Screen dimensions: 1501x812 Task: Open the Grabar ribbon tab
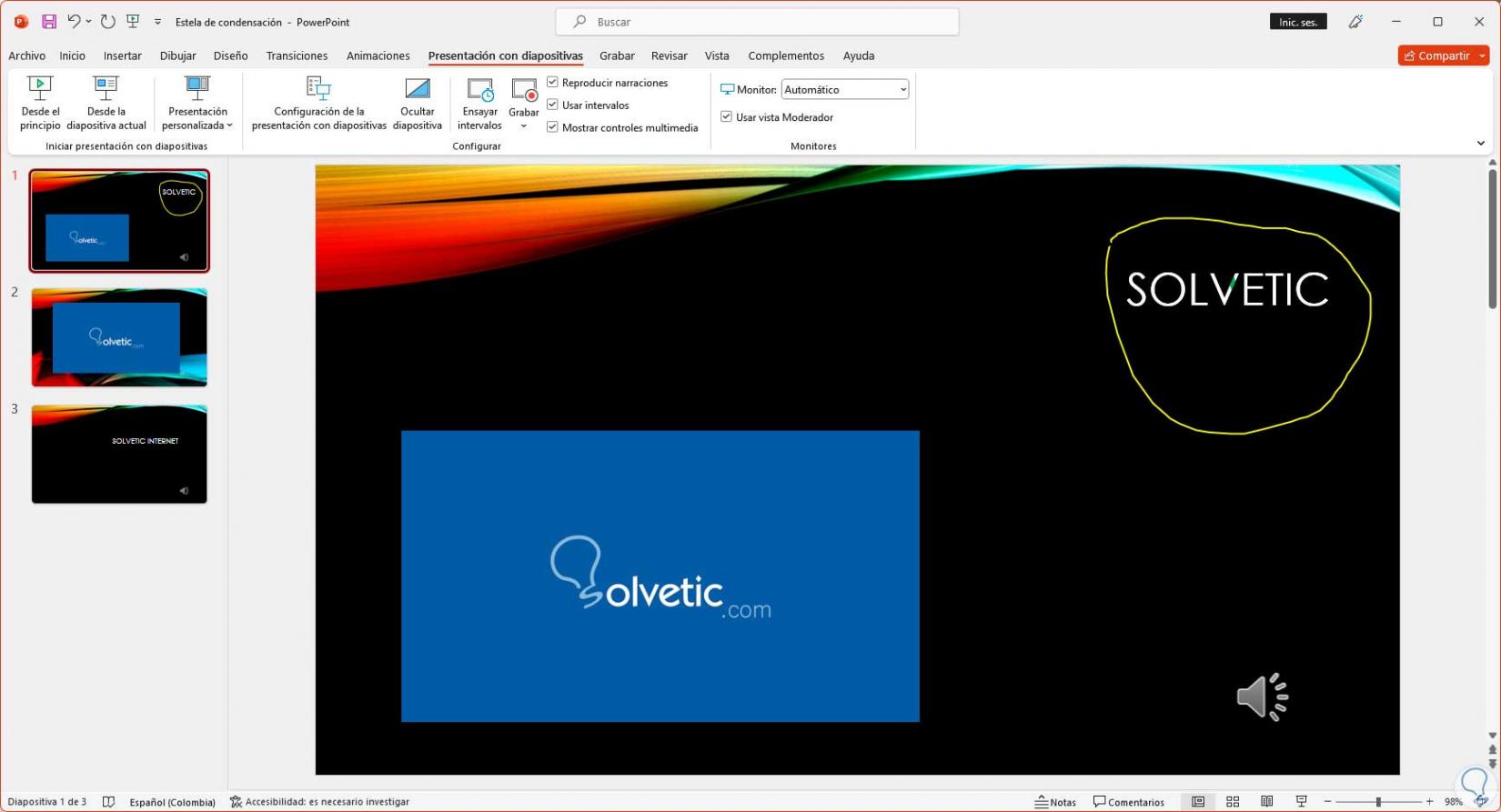click(x=617, y=55)
